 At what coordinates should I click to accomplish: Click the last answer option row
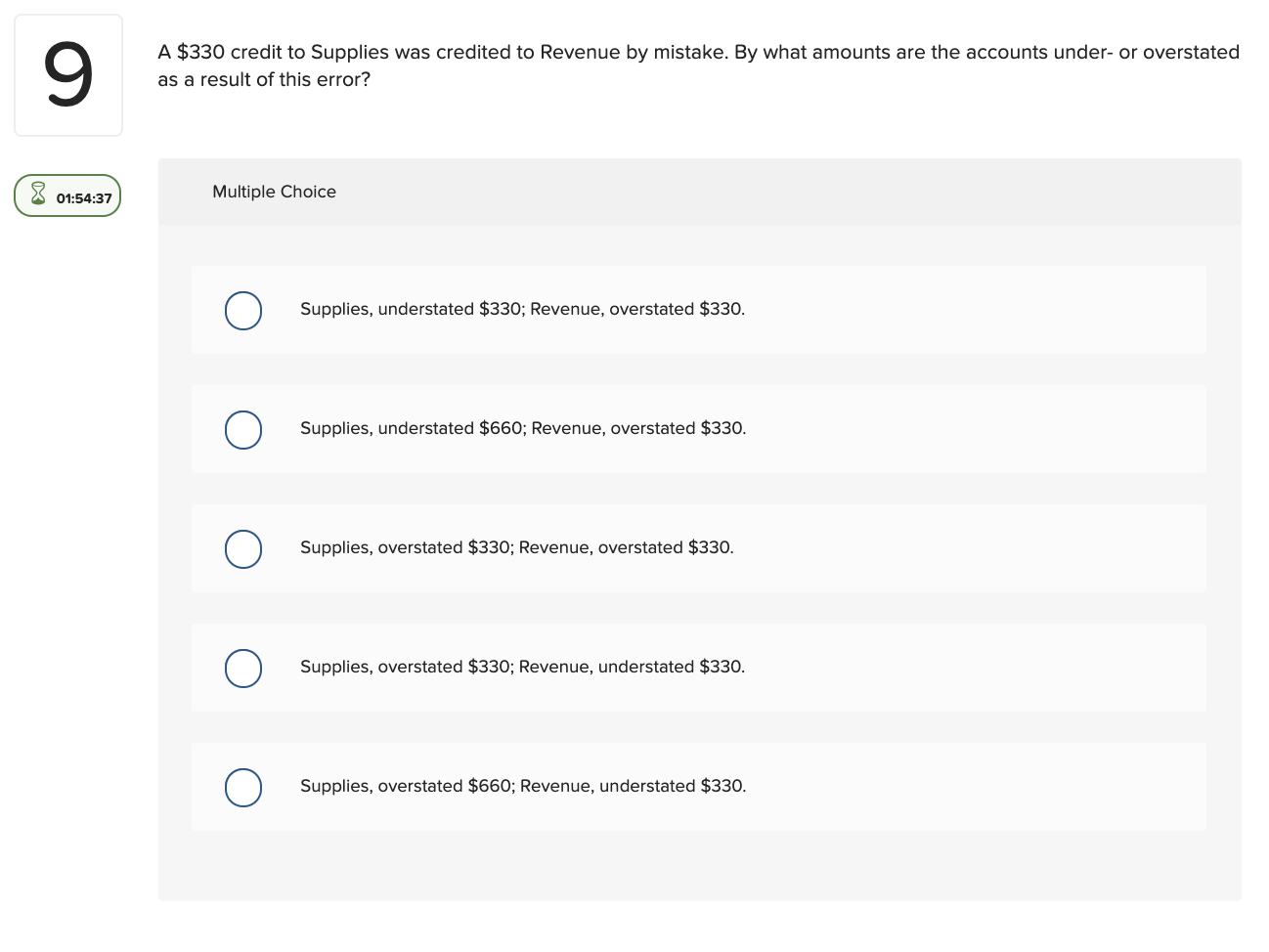(698, 786)
